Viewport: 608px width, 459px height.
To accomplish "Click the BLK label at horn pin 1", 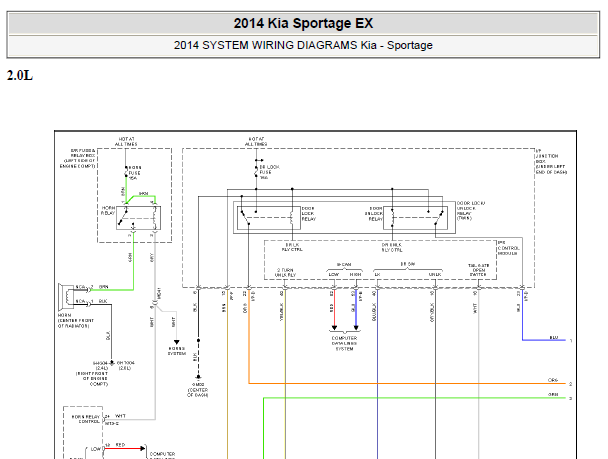I will pyautogui.click(x=103, y=301).
